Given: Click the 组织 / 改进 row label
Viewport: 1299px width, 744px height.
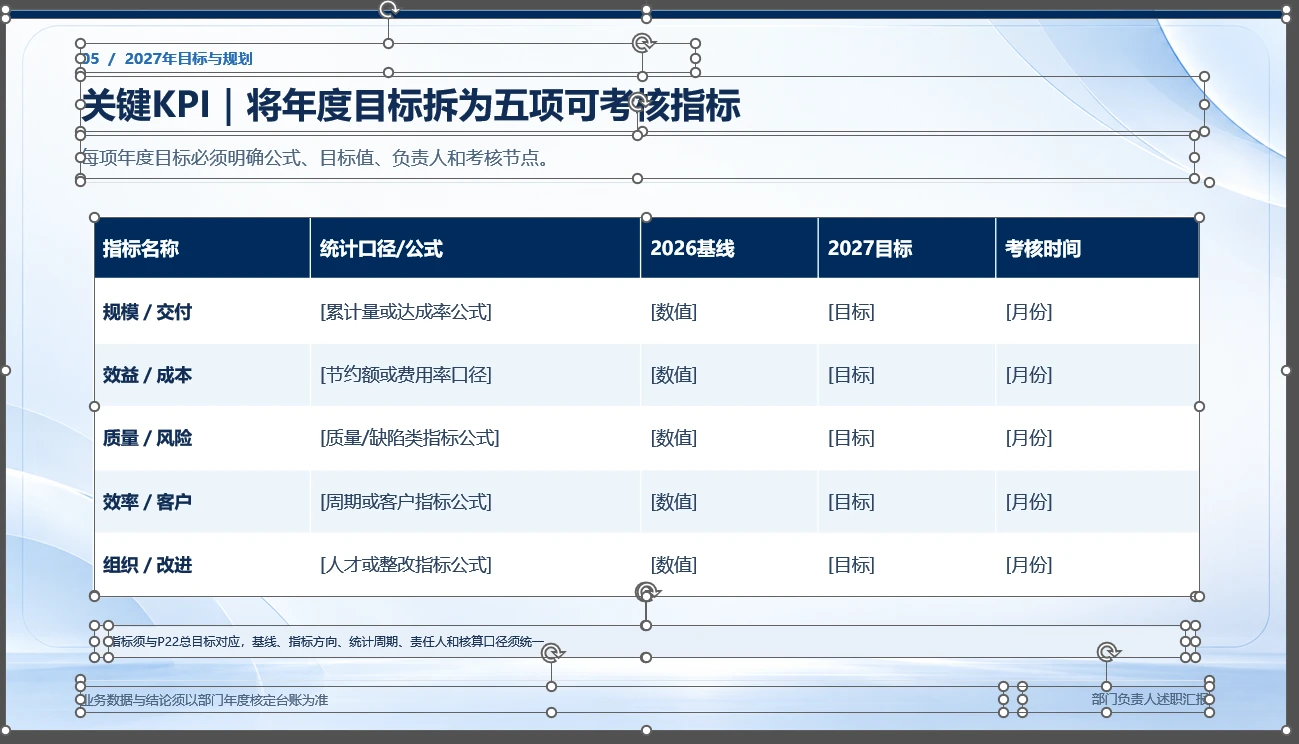Looking at the screenshot, I should tap(147, 565).
